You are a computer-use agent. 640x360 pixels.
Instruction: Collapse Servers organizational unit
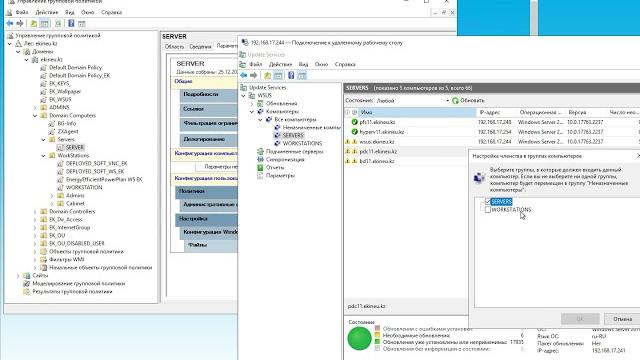click(43, 140)
